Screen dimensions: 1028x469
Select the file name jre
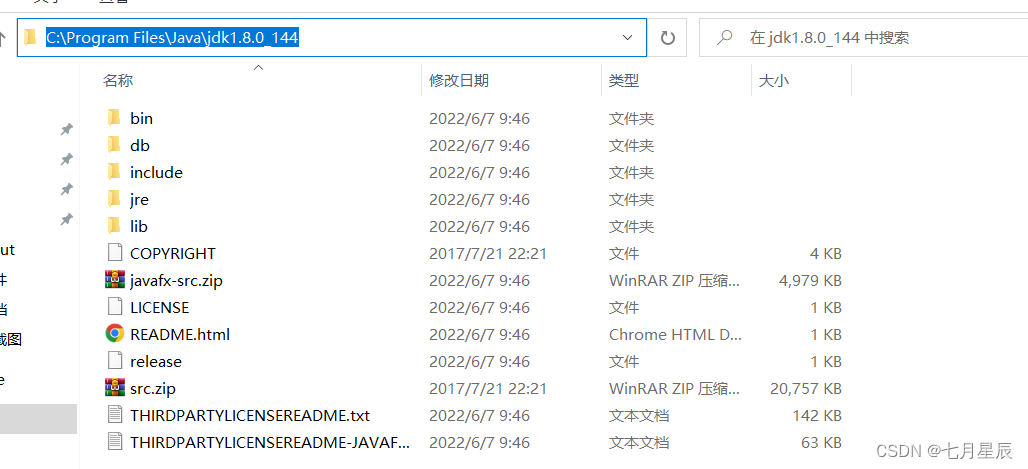point(140,199)
